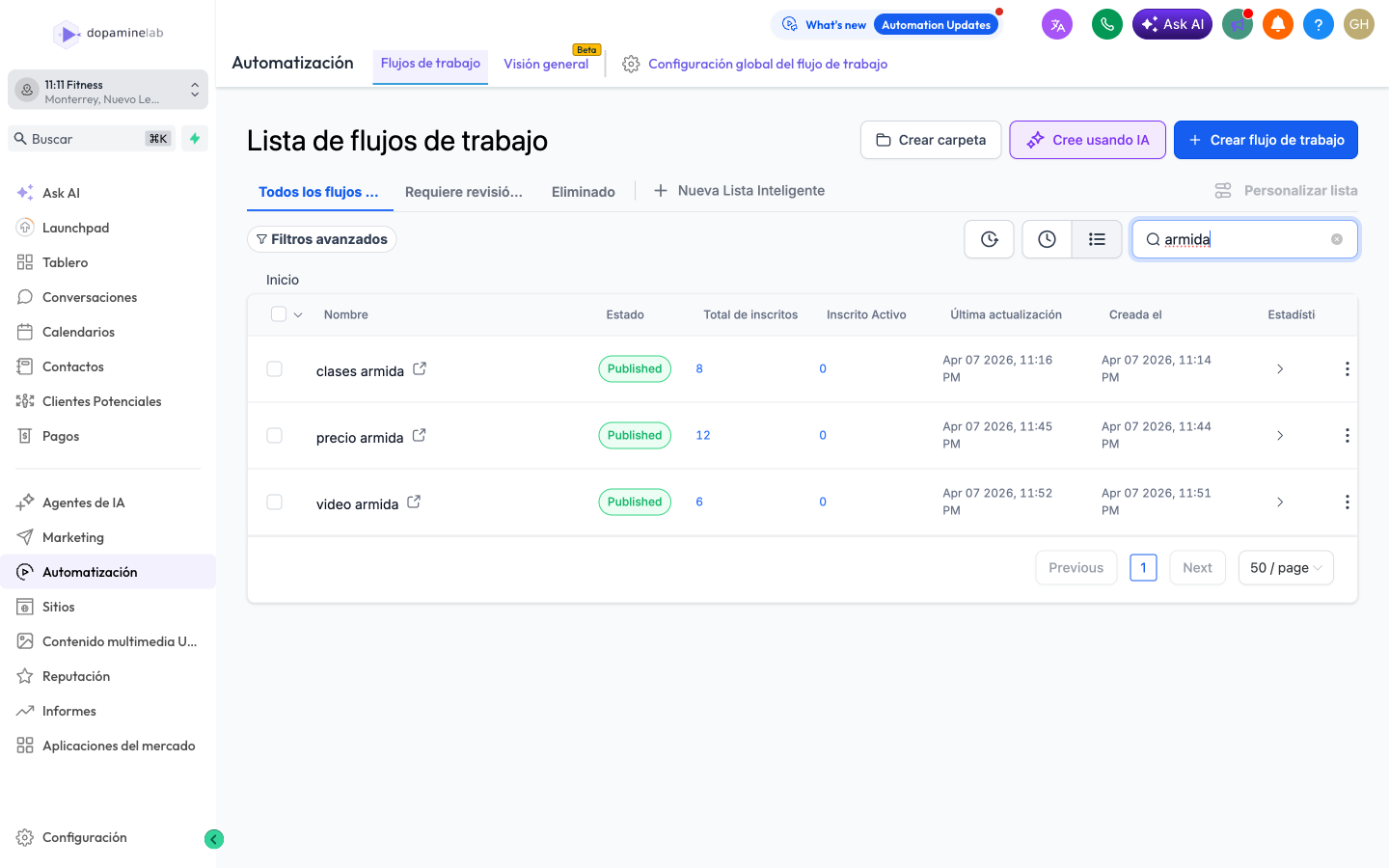Click Crear carpeta button

click(931, 140)
